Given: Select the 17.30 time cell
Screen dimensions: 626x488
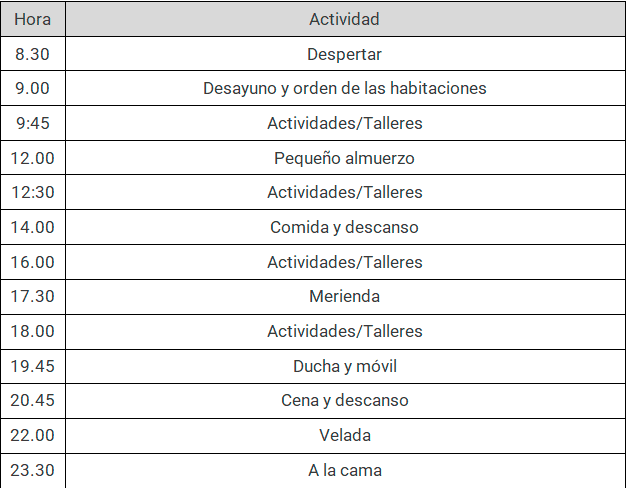Looking at the screenshot, I should pos(33,296).
